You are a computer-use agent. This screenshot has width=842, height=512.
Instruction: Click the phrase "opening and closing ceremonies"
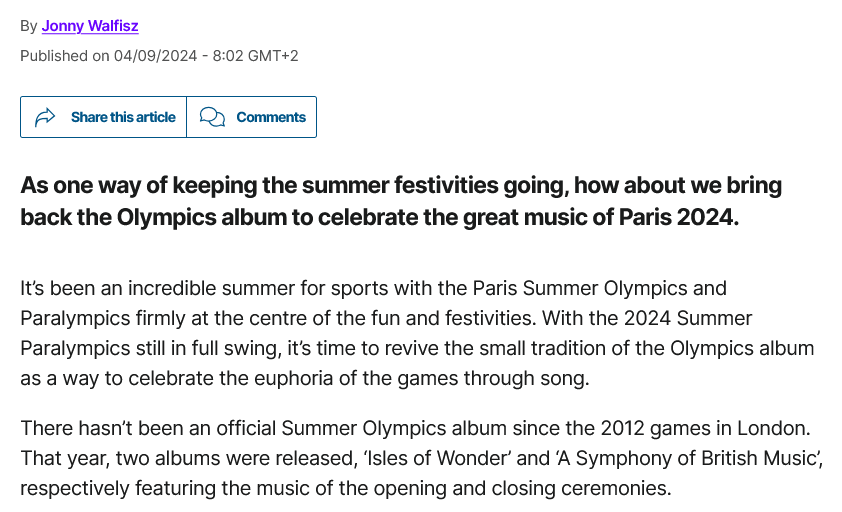(522, 488)
